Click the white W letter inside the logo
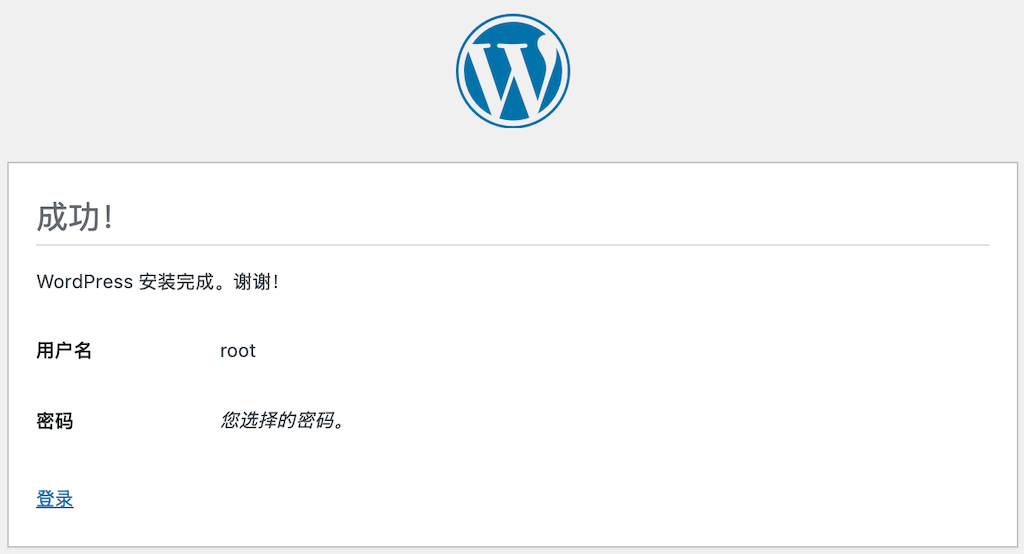 (513, 75)
